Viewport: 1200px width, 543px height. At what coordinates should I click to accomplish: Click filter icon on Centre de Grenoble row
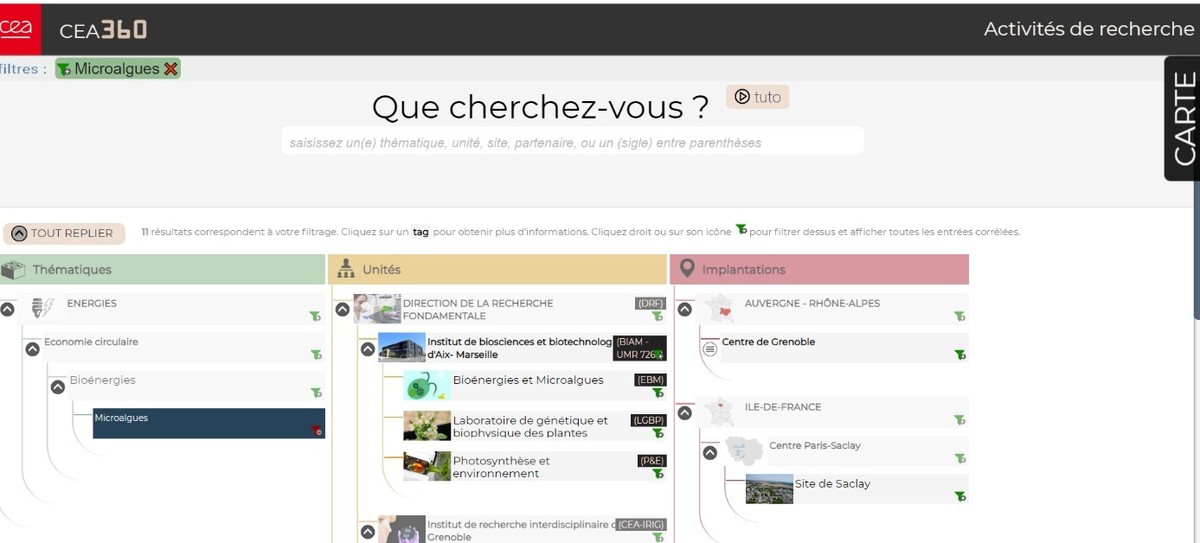(959, 354)
